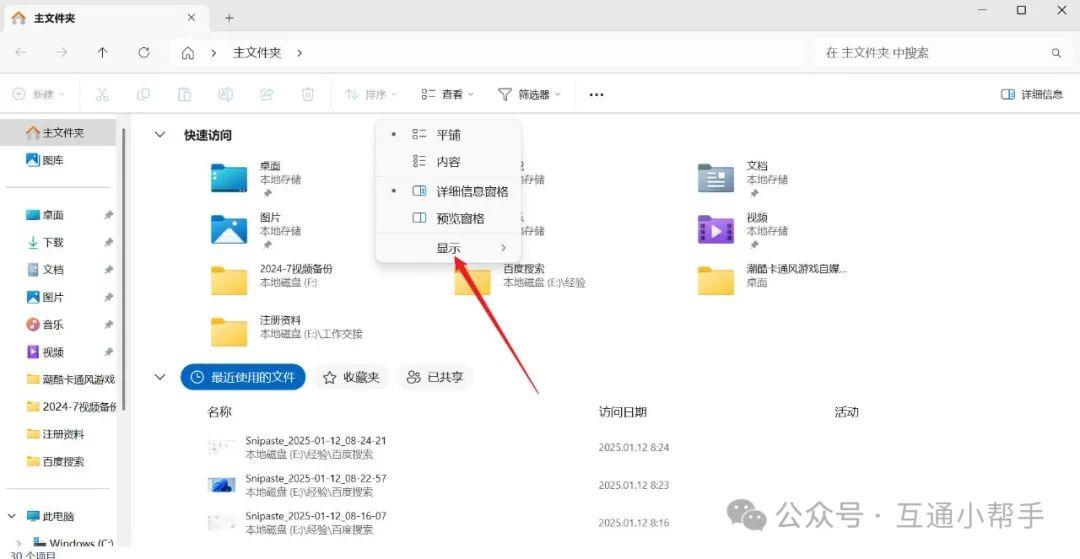Go forward with the forward arrow
Screen dimensions: 1080x559
point(62,52)
